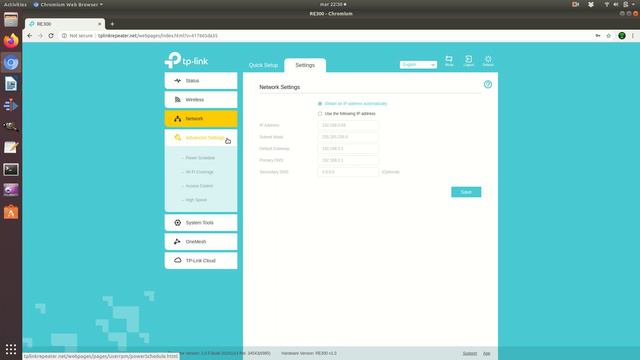Viewport: 640px width, 360px height.
Task: Open Chromium Web Browser app menu
Action: [68, 4]
